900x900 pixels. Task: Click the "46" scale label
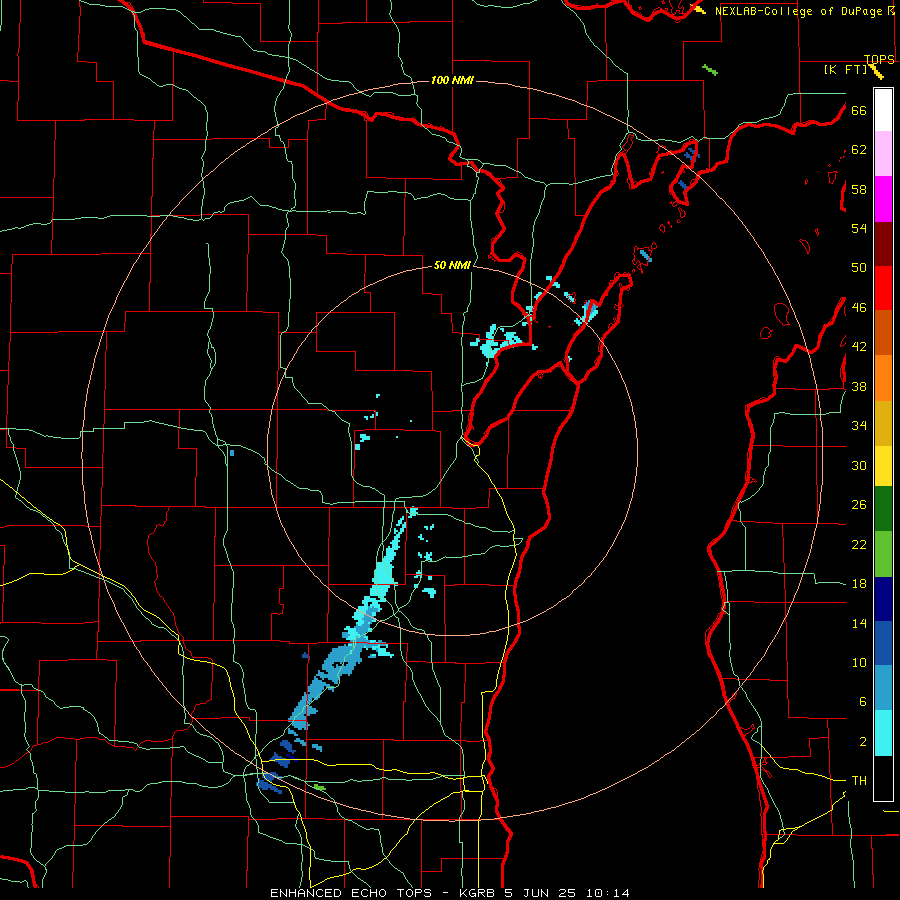pos(859,308)
